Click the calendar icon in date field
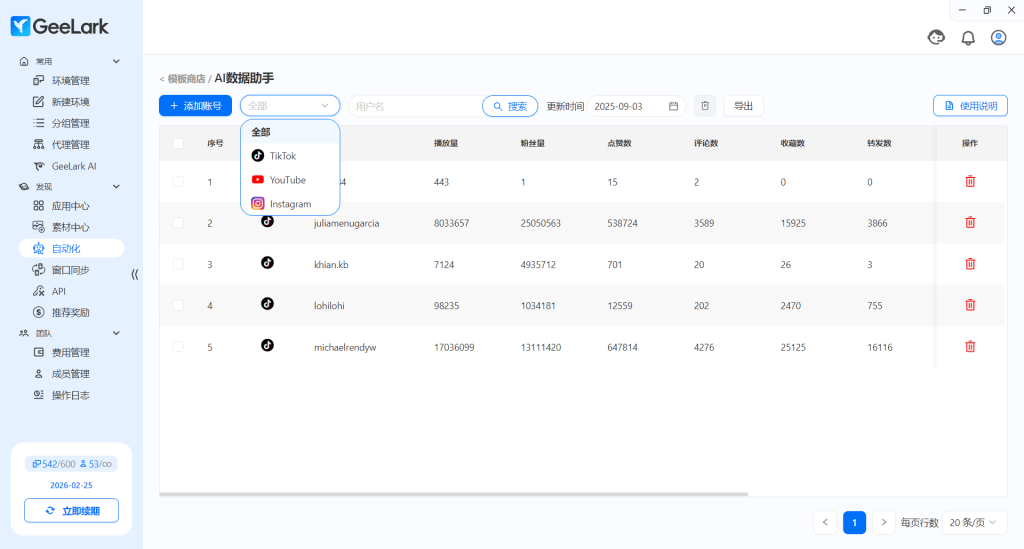This screenshot has width=1024, height=549. (x=673, y=106)
